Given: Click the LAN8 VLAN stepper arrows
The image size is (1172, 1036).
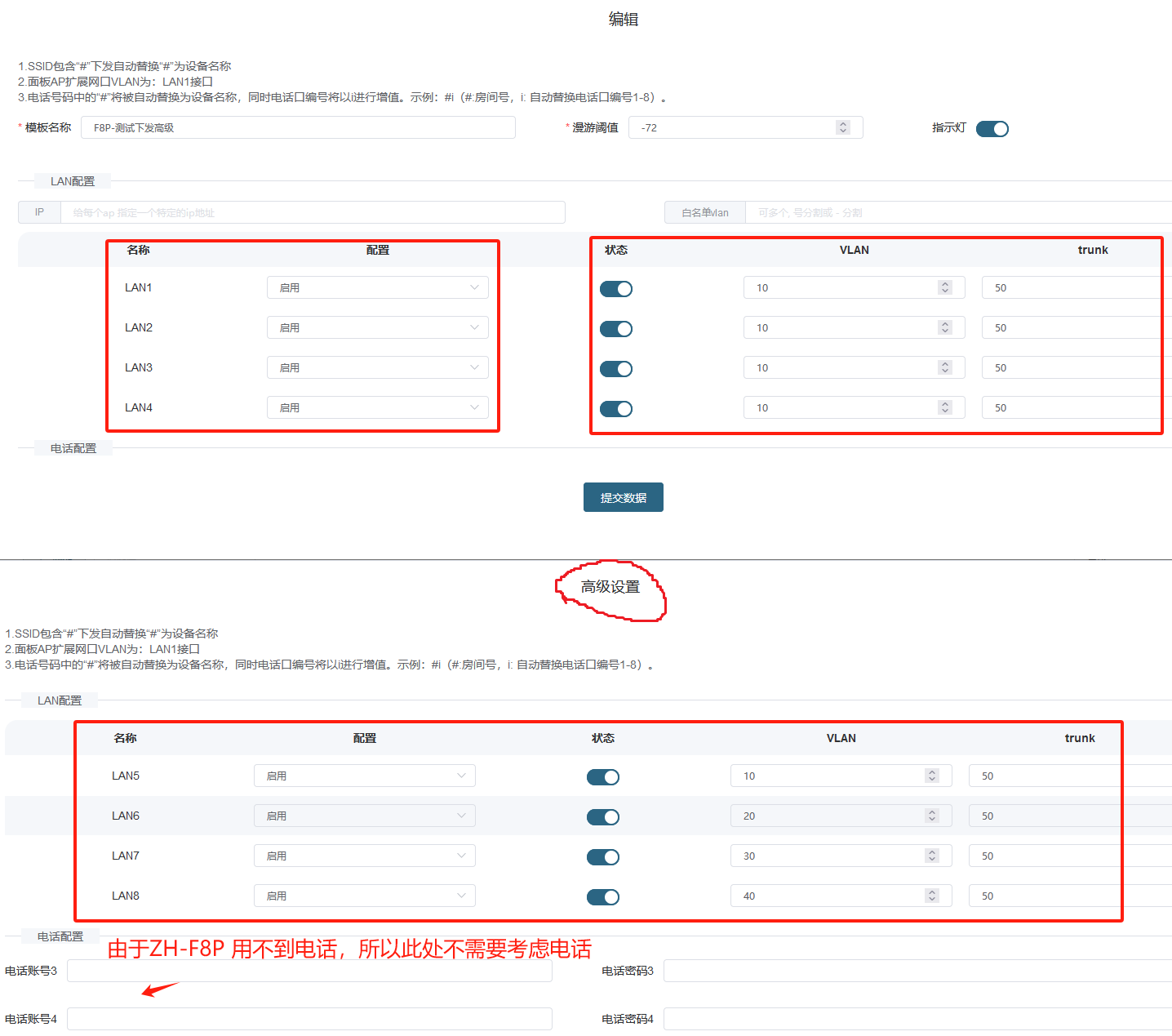Looking at the screenshot, I should [x=932, y=896].
